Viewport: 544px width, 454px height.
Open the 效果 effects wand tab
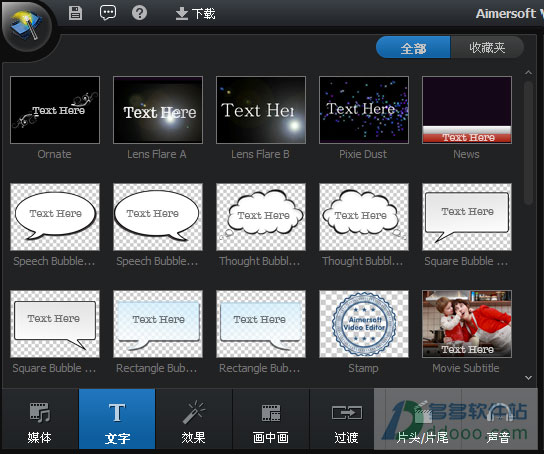point(194,419)
